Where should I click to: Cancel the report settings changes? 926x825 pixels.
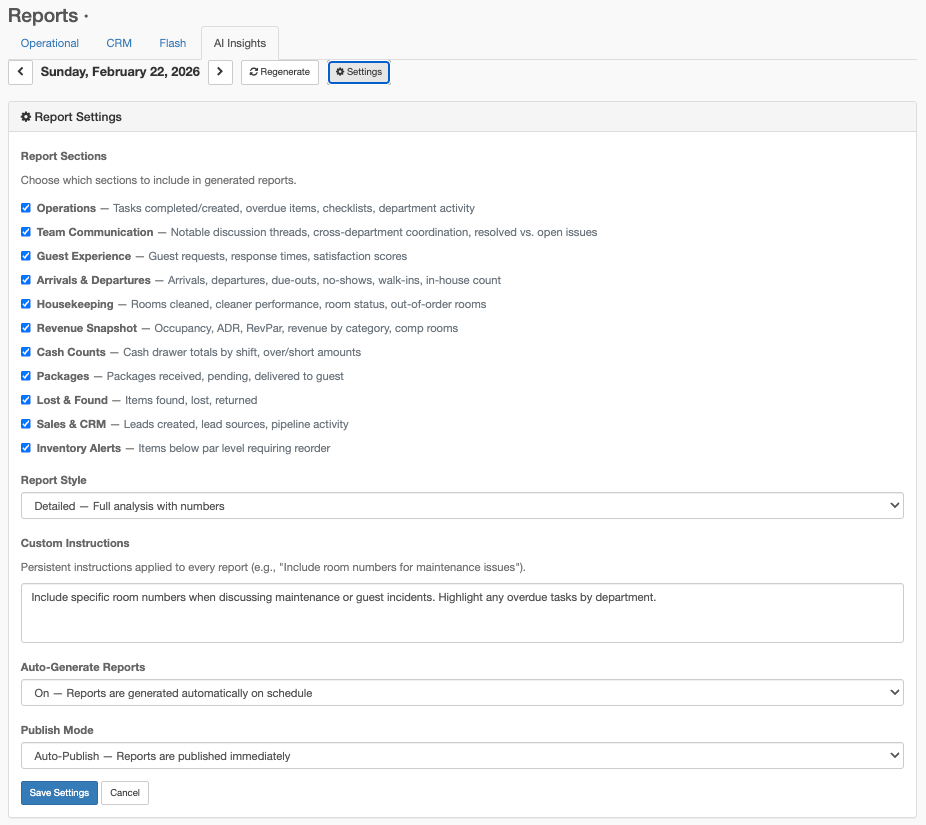tap(125, 793)
